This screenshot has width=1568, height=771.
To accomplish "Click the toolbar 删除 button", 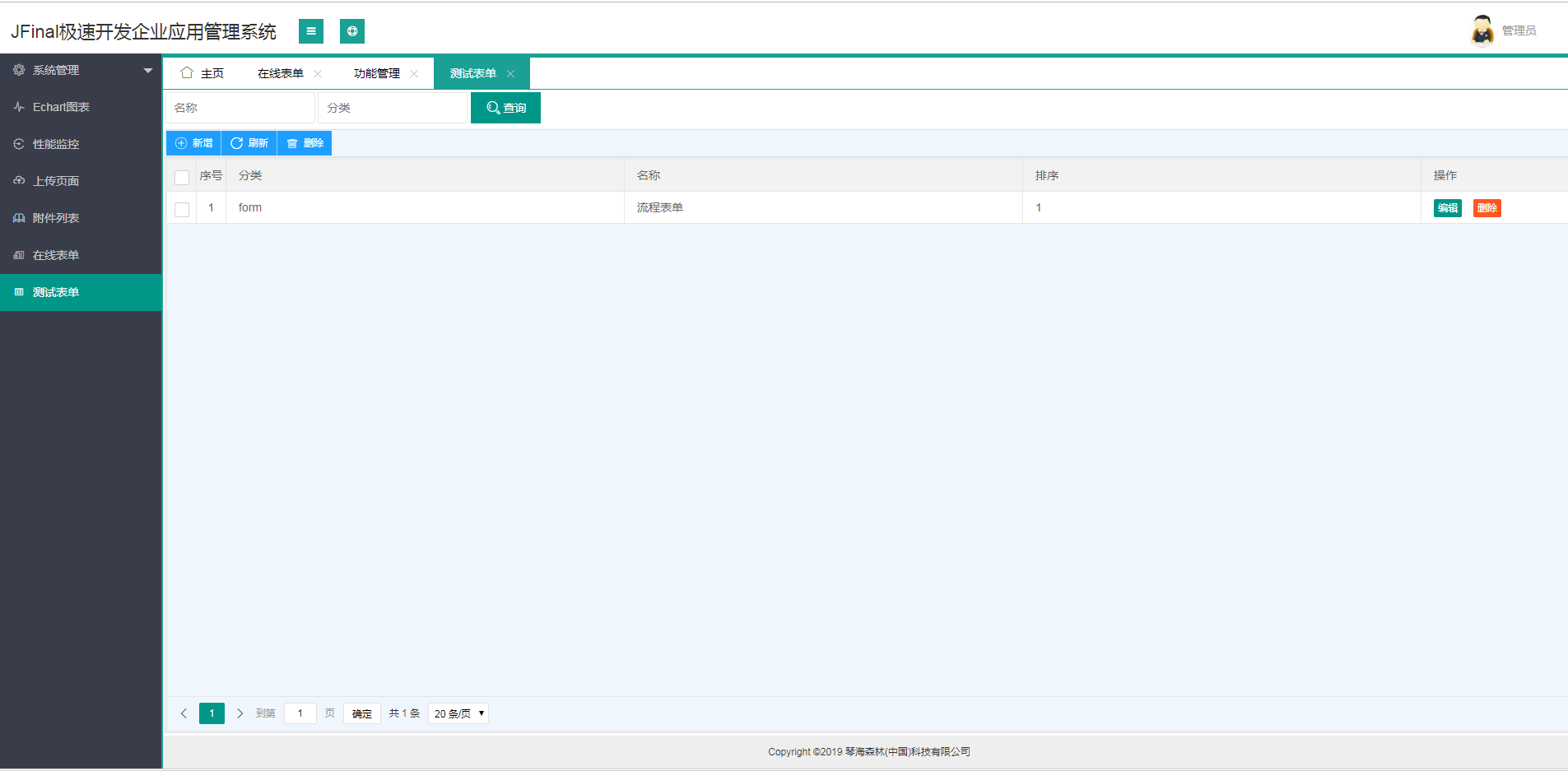I will pyautogui.click(x=305, y=143).
